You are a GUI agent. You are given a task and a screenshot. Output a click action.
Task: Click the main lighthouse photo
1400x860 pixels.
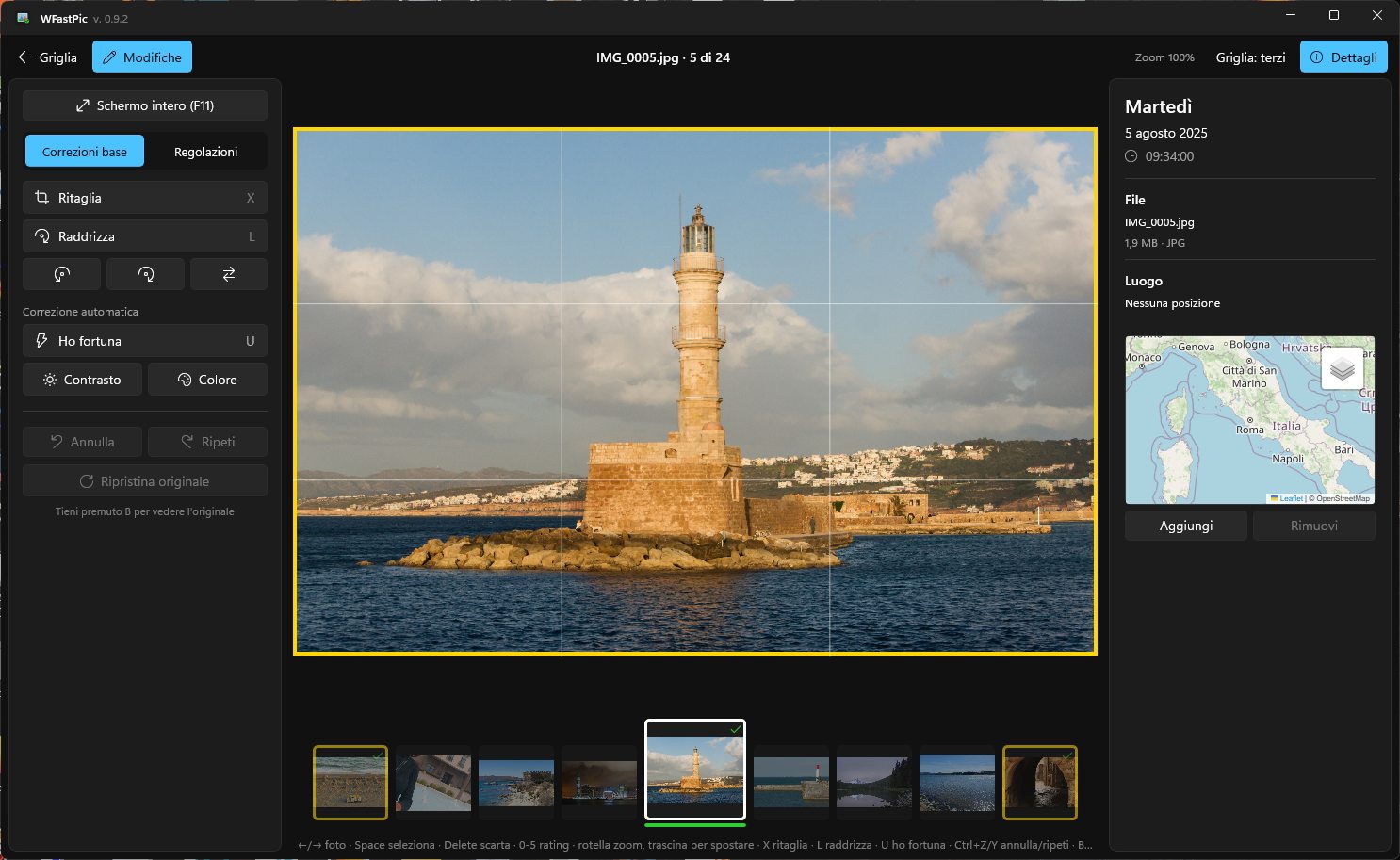[x=695, y=391]
